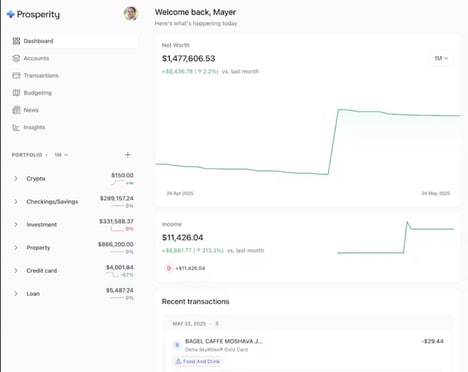Click the red income source icon
This screenshot has width=468, height=372.
point(169,268)
